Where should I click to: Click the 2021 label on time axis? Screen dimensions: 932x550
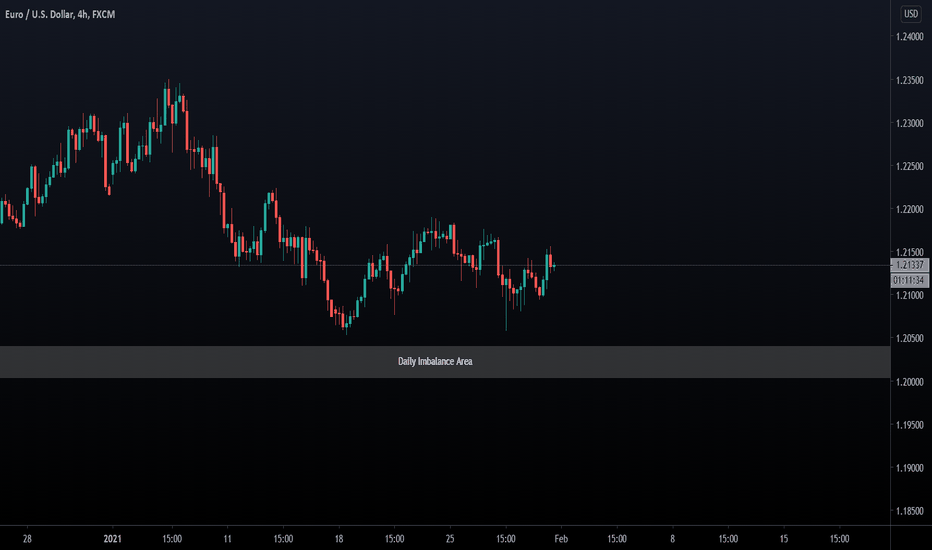pyautogui.click(x=112, y=539)
